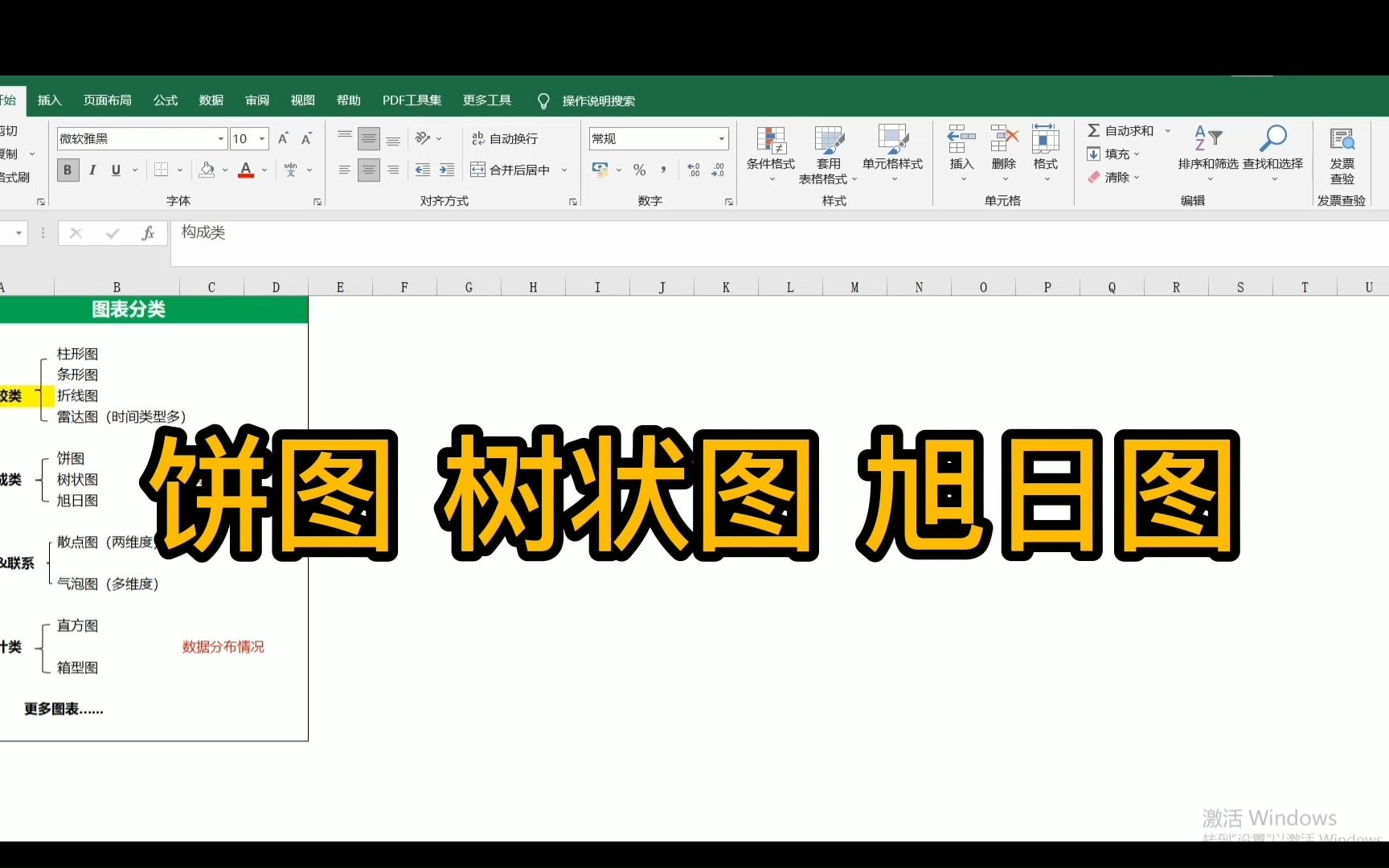Open 单元格样式 cell styles

(892, 154)
